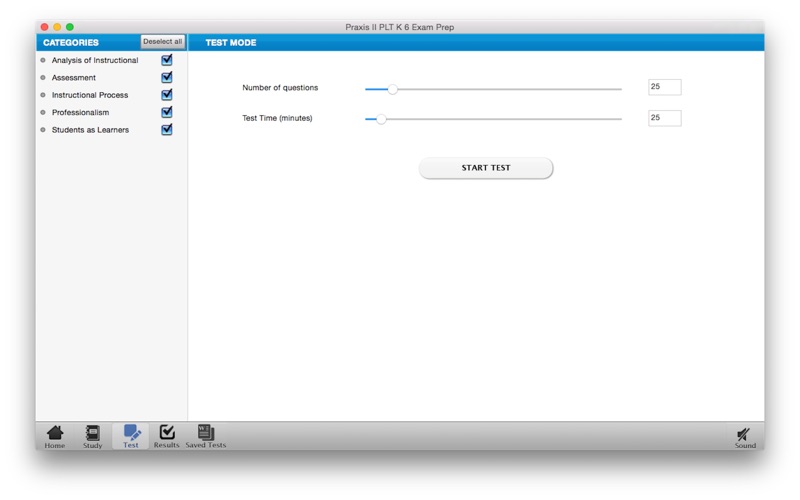Click the Praxis II PLT window title
The image size is (800, 500).
(399, 27)
